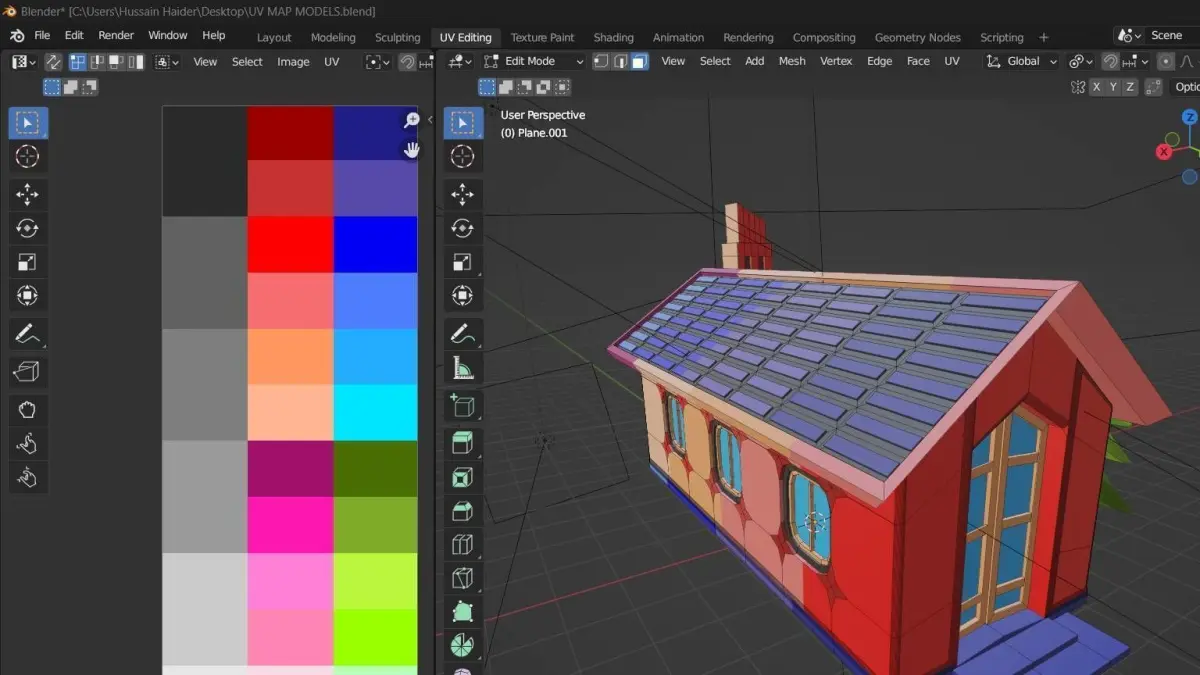Open the Image menu in UV editor
This screenshot has height=675, width=1200.
[293, 62]
